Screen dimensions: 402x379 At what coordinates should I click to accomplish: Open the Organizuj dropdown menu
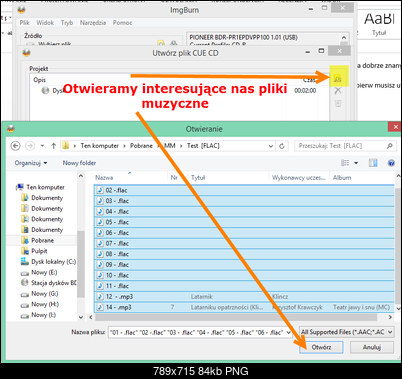click(31, 163)
